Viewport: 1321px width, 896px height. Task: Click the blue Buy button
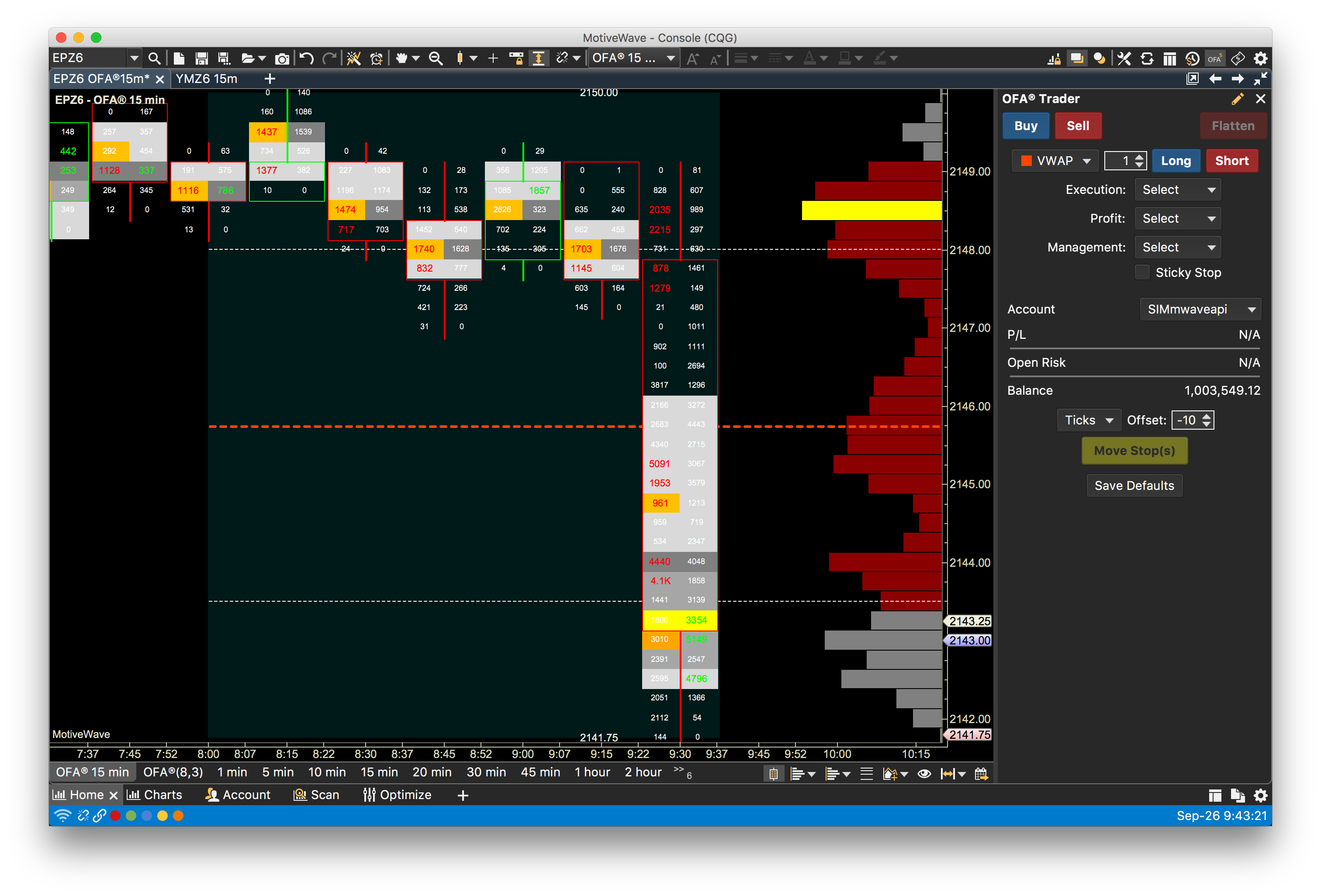pos(1025,126)
